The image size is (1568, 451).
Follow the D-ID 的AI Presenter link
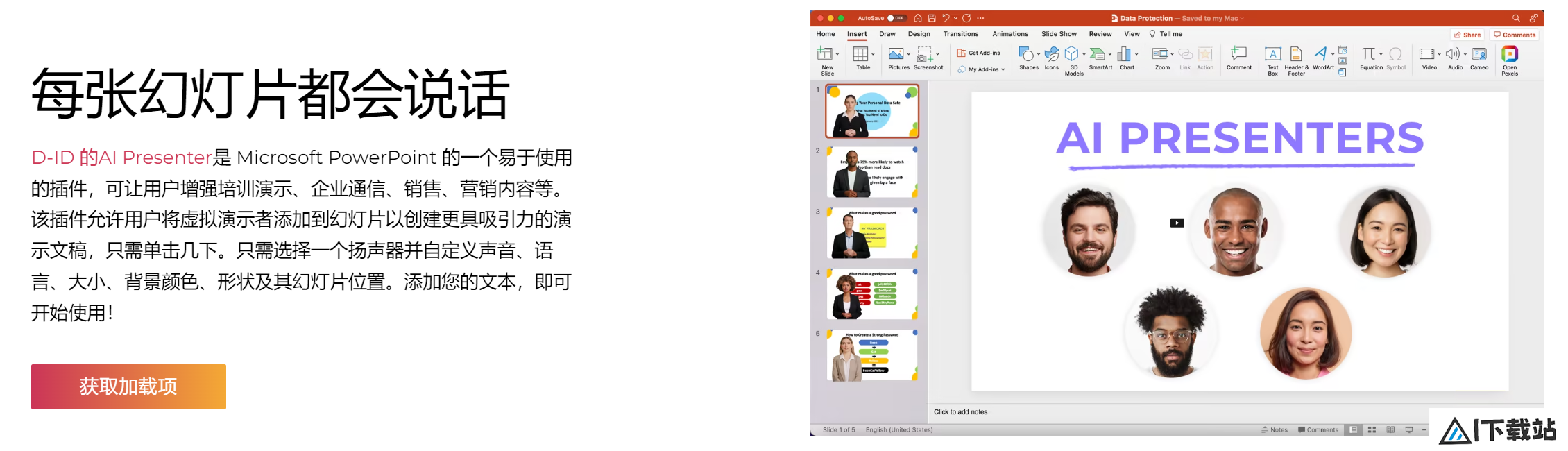[121, 158]
